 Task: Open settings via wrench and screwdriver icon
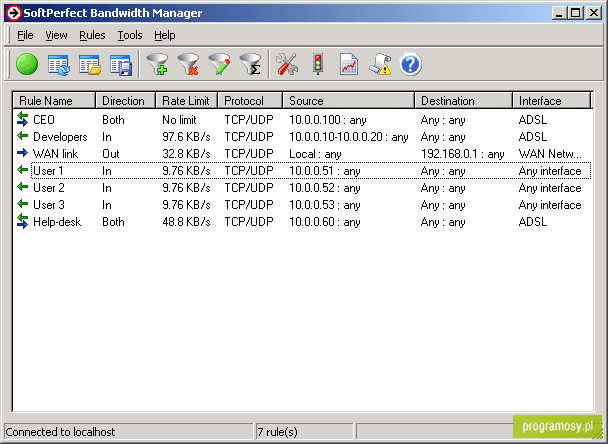point(287,64)
